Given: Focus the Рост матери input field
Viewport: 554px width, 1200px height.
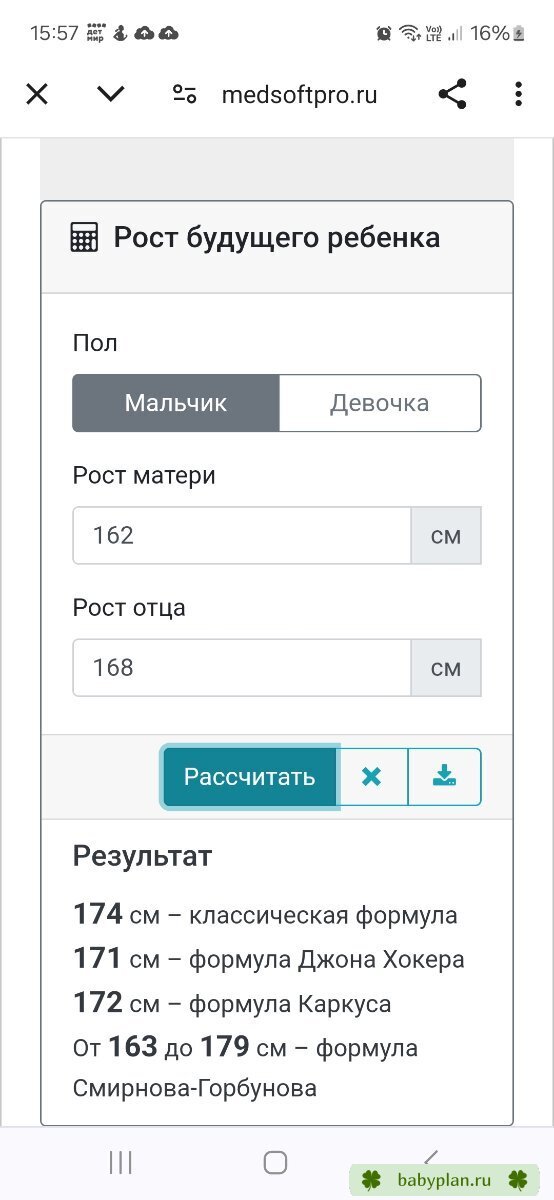Looking at the screenshot, I should point(242,535).
